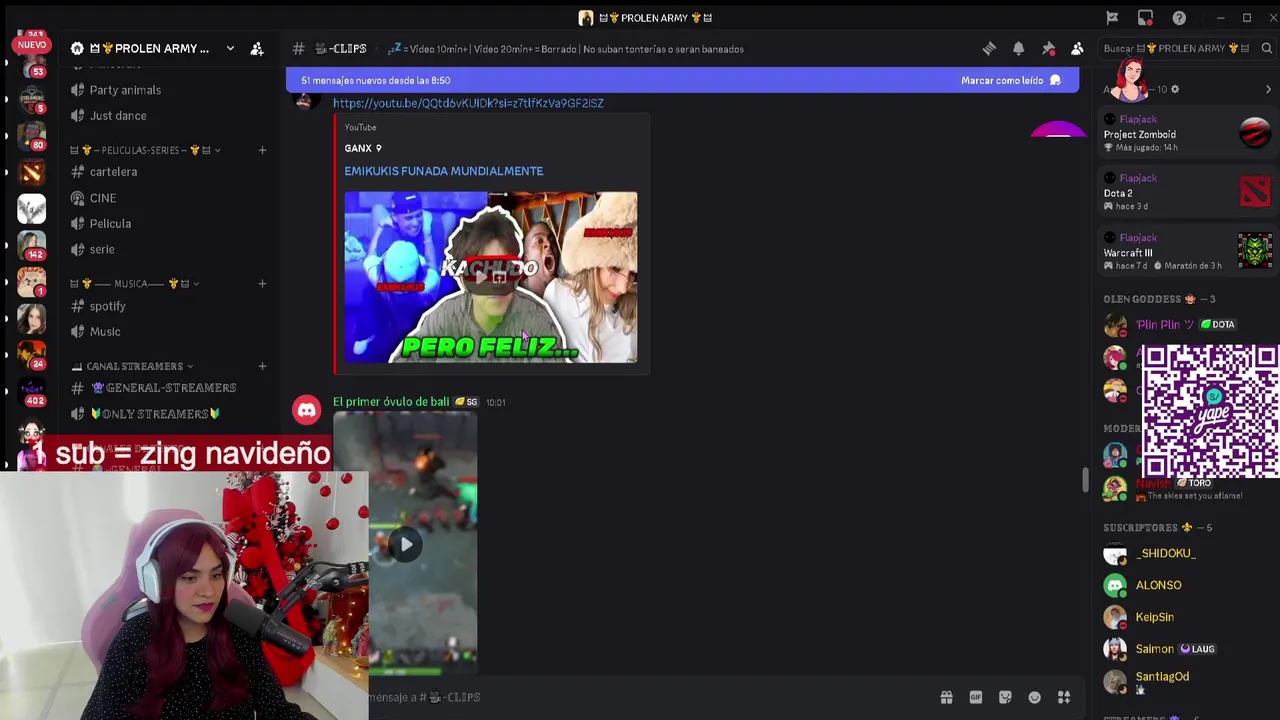Collapse the MUSICA category
Screen dimensions: 1280x720
coord(135,283)
